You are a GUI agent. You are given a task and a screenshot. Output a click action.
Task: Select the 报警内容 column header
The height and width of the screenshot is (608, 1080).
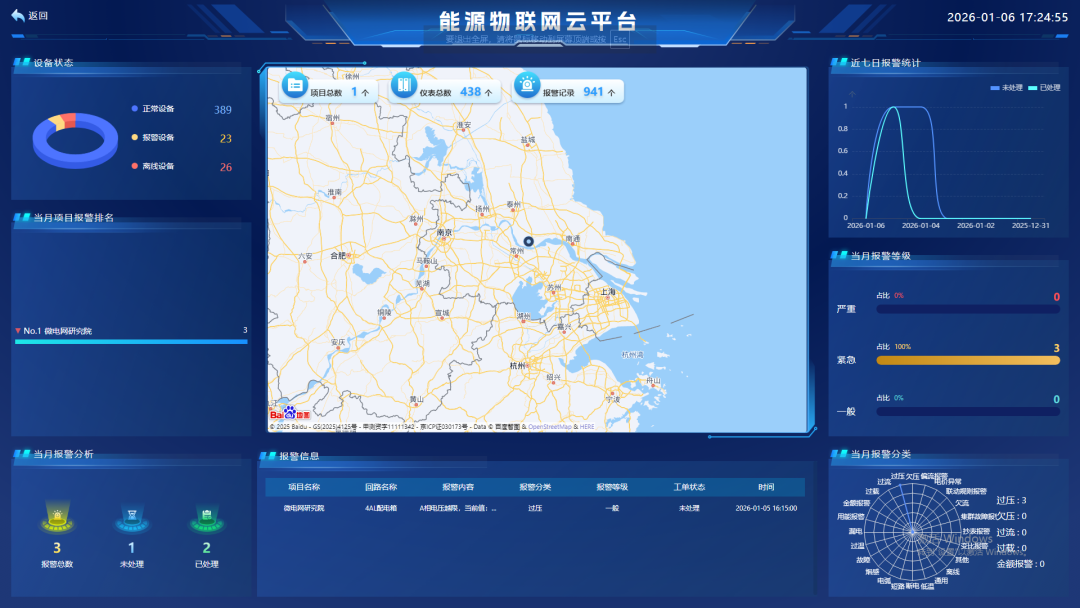click(458, 487)
